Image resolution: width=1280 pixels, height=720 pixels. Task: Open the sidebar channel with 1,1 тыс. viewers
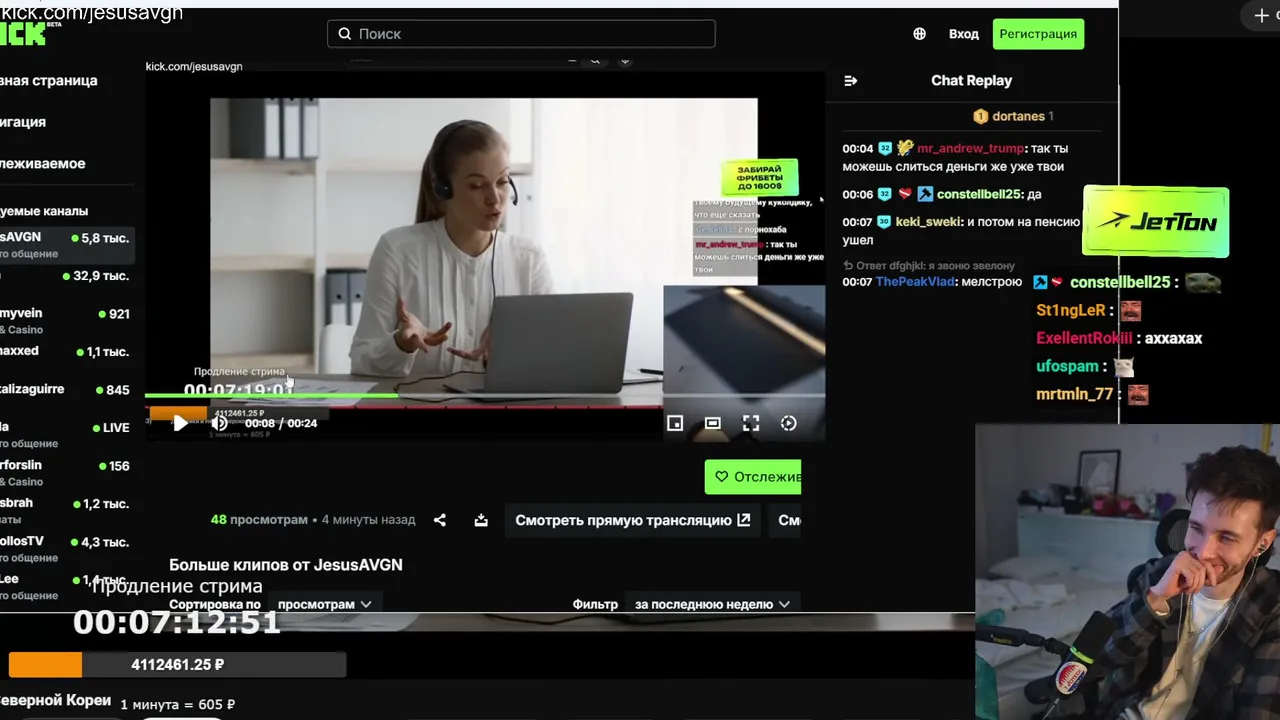pos(66,352)
